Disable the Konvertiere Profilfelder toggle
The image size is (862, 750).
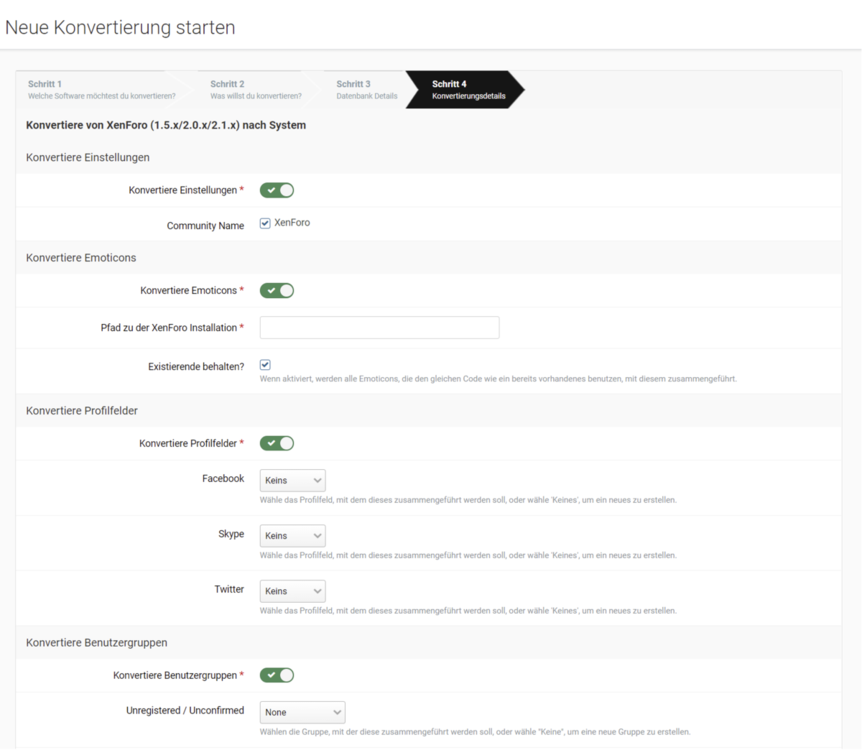pyautogui.click(x=277, y=443)
